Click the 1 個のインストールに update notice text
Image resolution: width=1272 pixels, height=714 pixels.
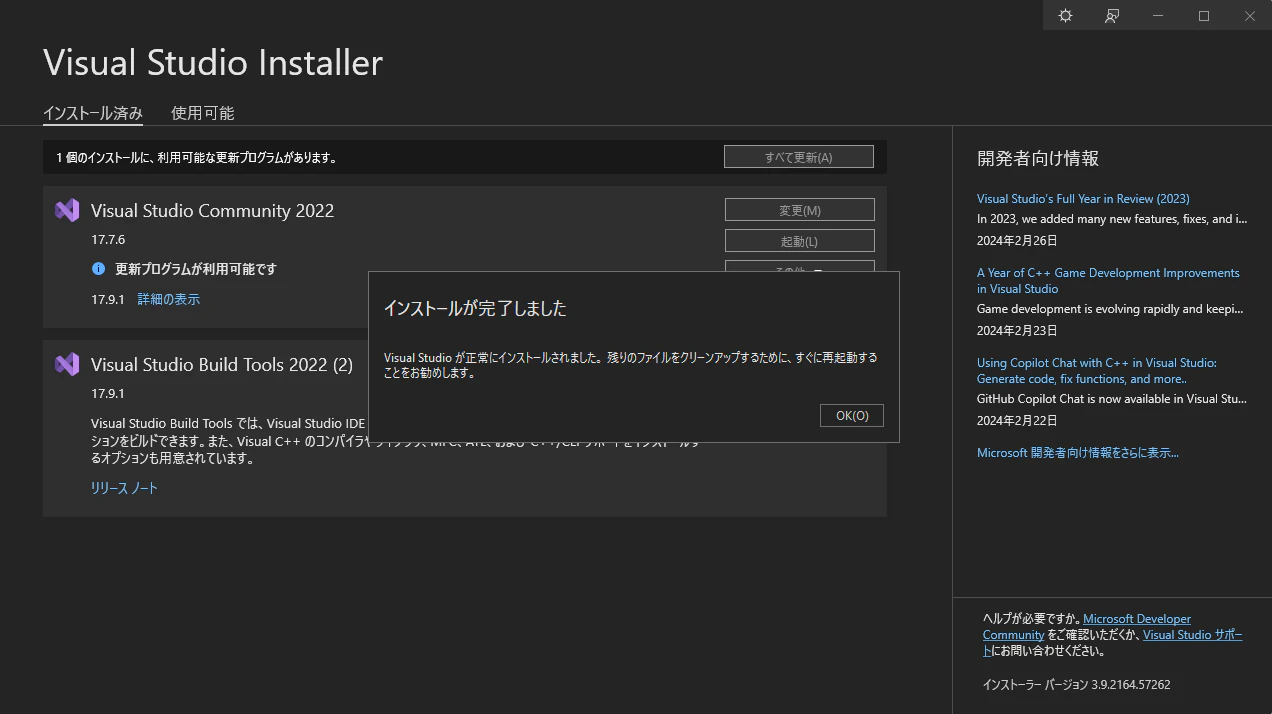click(197, 157)
